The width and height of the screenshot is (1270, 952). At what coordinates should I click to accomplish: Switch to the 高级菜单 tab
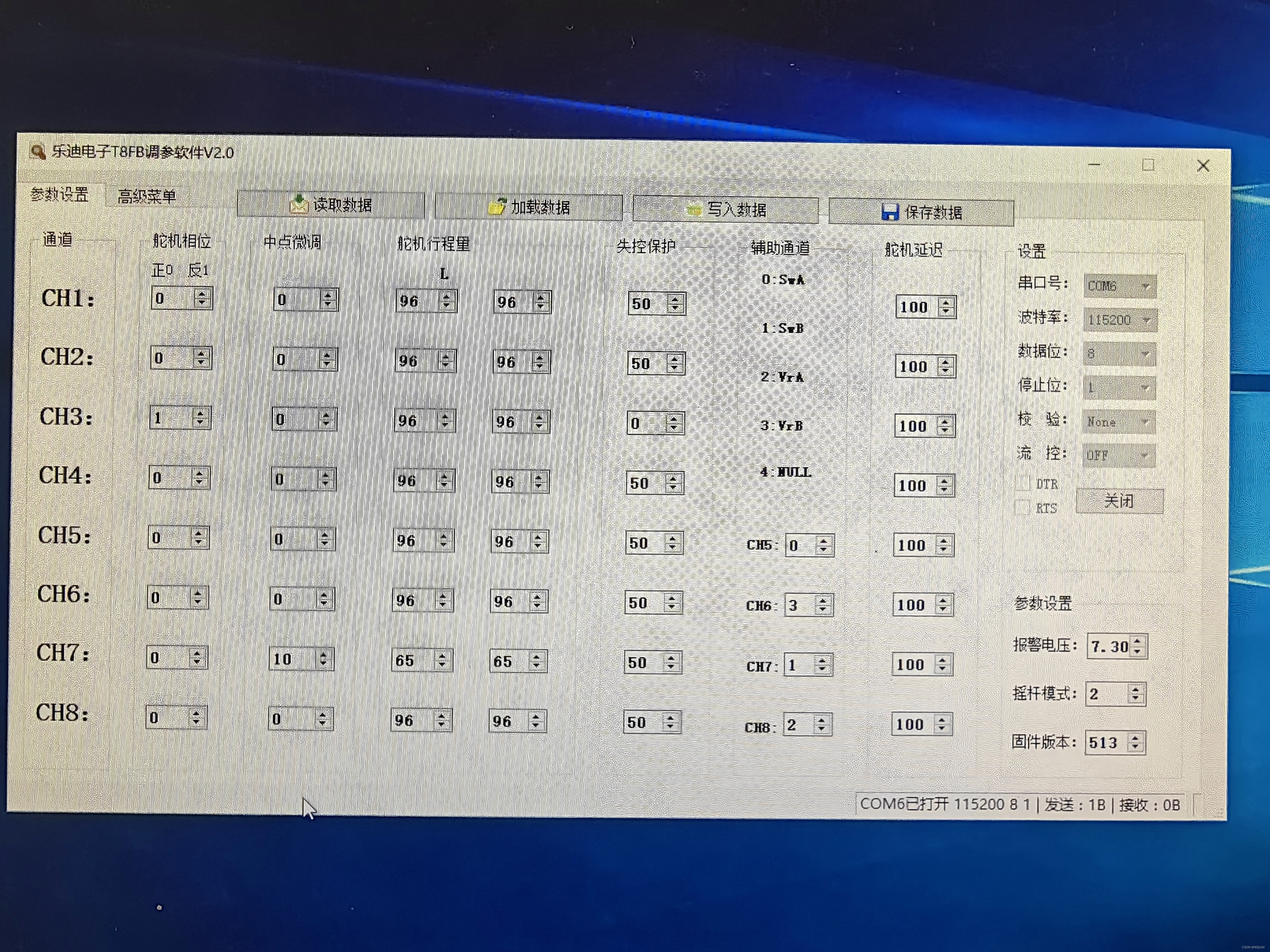(x=147, y=197)
